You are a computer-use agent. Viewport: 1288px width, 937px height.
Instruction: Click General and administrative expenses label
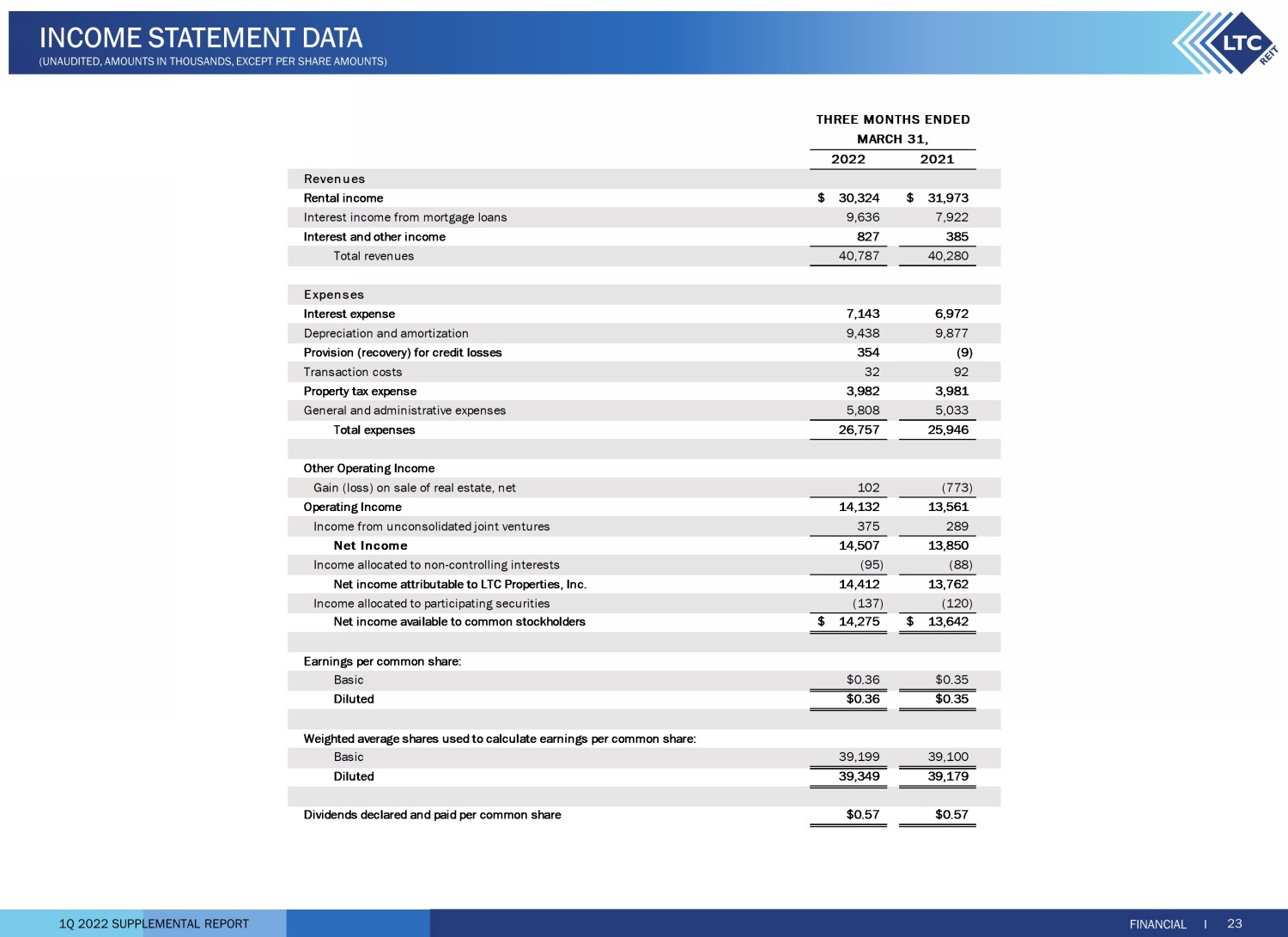coord(404,411)
